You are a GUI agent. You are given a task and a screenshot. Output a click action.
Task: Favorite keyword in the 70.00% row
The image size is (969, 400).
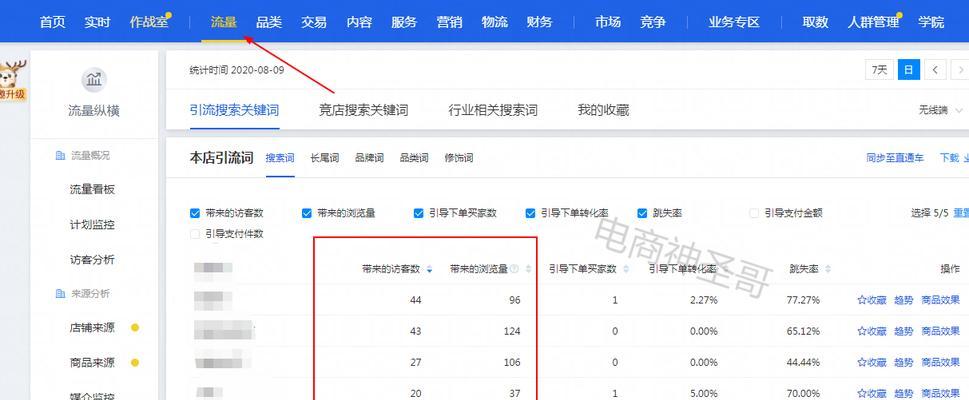tap(871, 393)
